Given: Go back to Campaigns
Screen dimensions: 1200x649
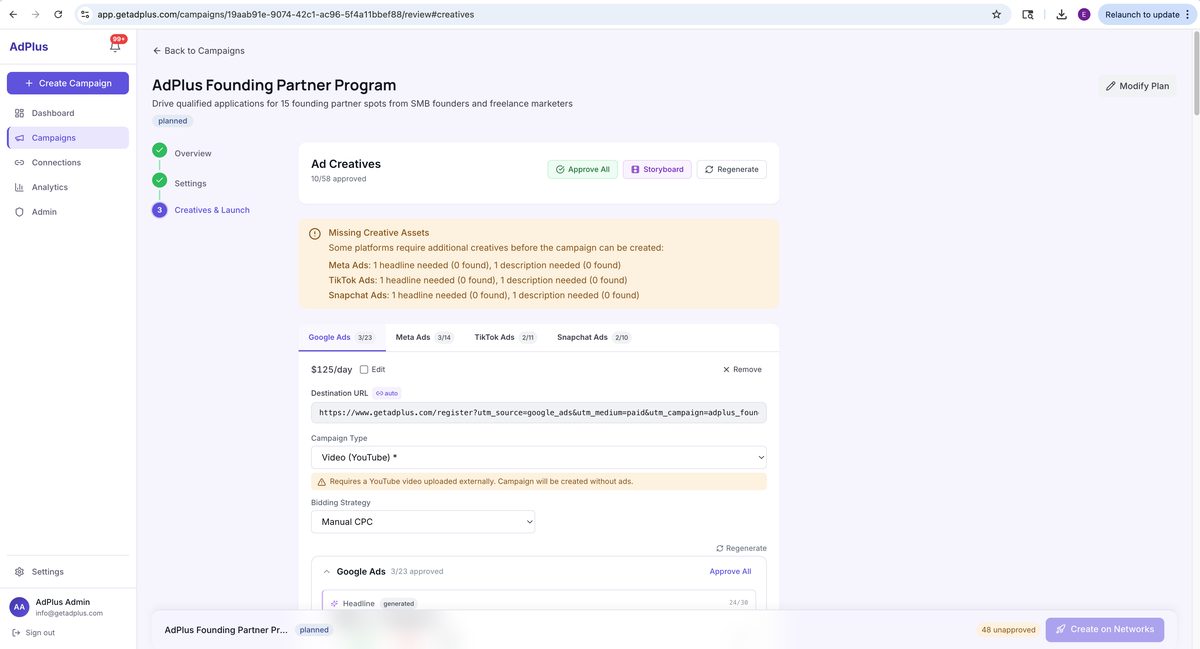Looking at the screenshot, I should coord(198,50).
